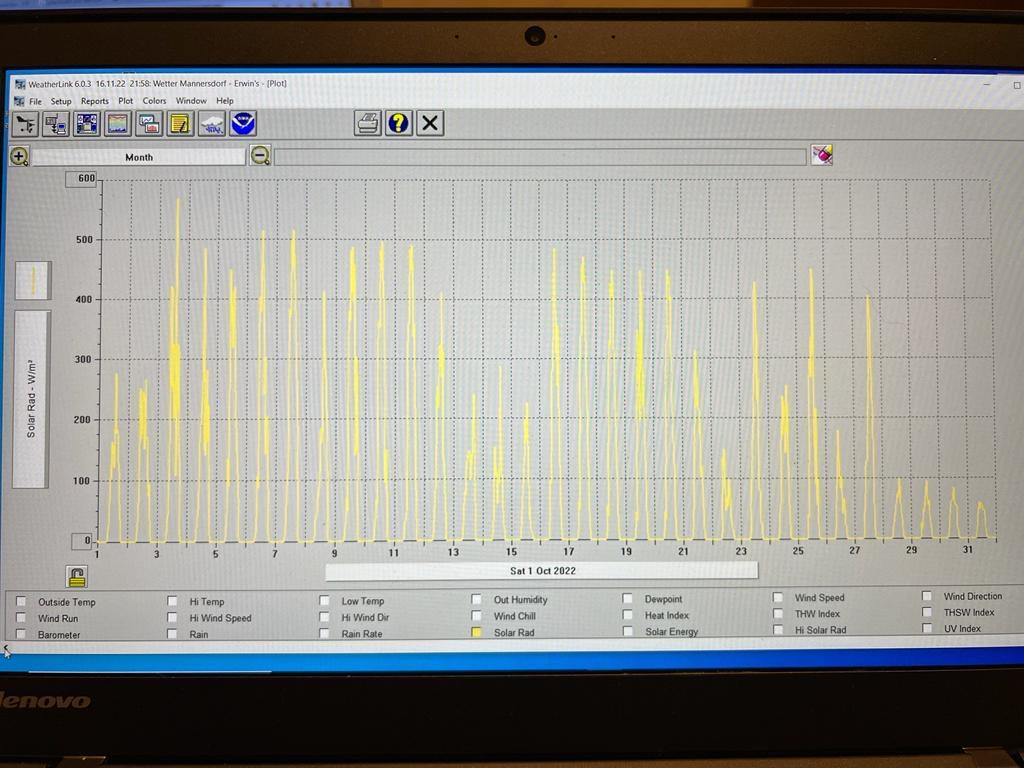Screen dimensions: 1024x768
Task: Enable the Barometer checkbox
Action: pos(22,634)
